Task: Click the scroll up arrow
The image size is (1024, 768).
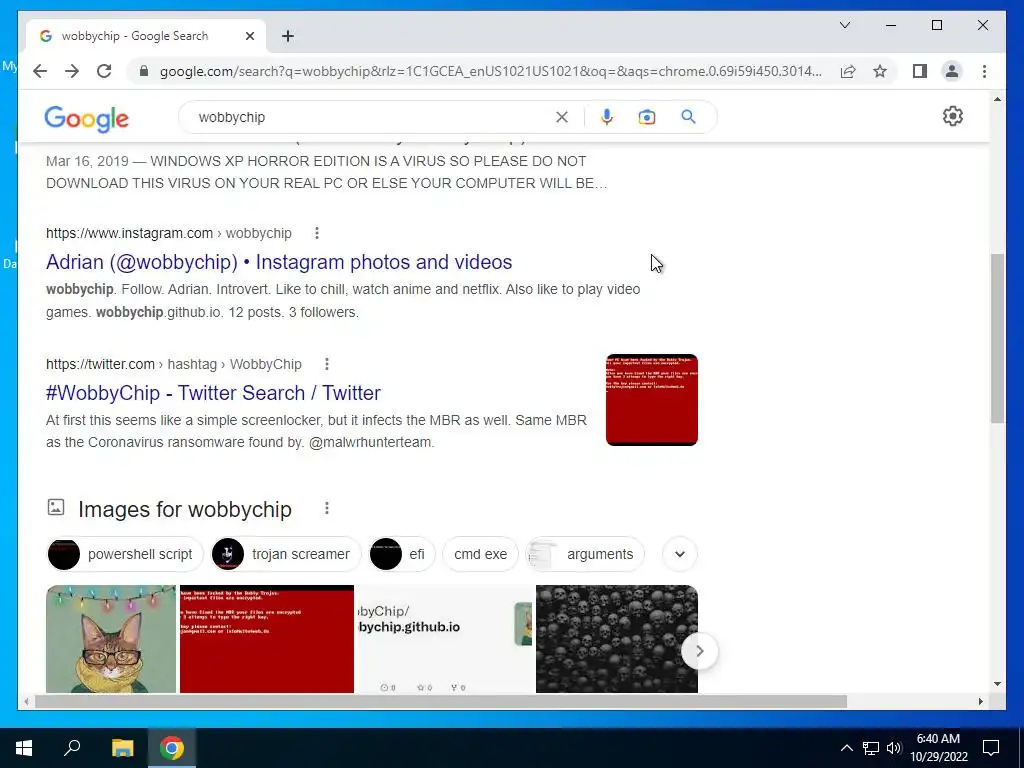Action: [997, 99]
